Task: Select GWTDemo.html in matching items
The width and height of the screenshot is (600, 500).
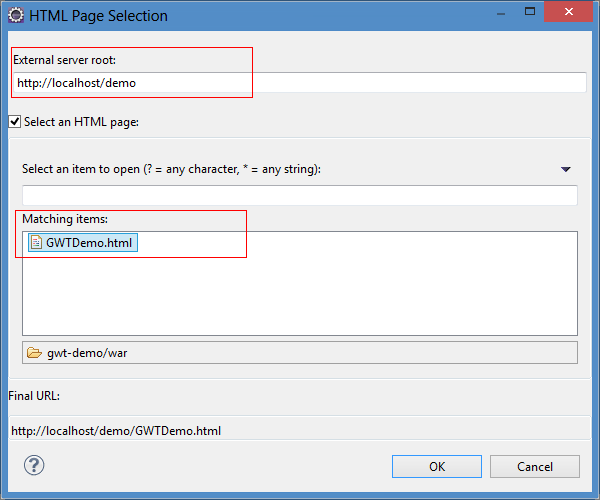Action: pyautogui.click(x=83, y=243)
